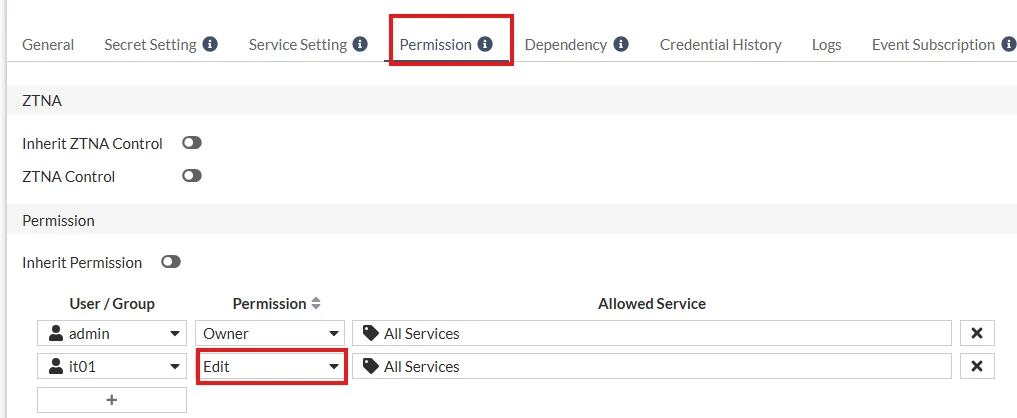
Task: Open the Owner permission dropdown
Action: (270, 333)
